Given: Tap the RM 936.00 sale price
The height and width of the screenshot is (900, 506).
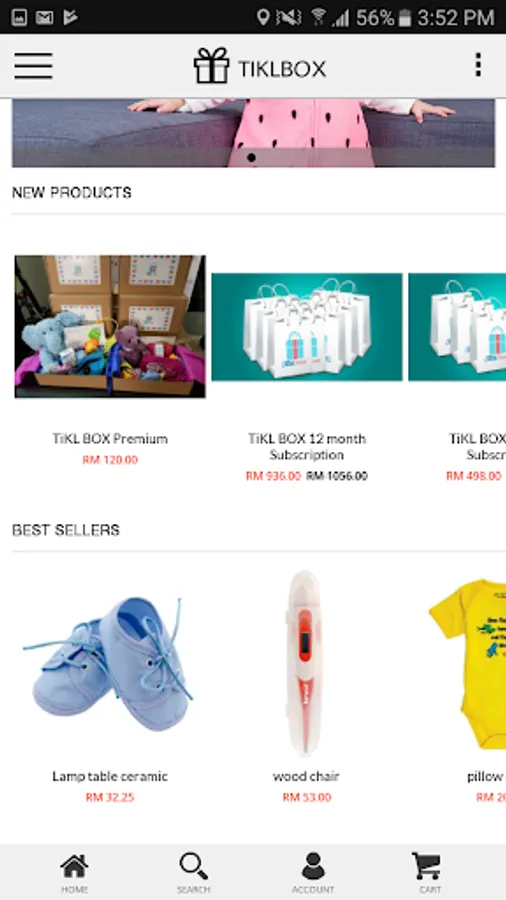Looking at the screenshot, I should pyautogui.click(x=273, y=476).
